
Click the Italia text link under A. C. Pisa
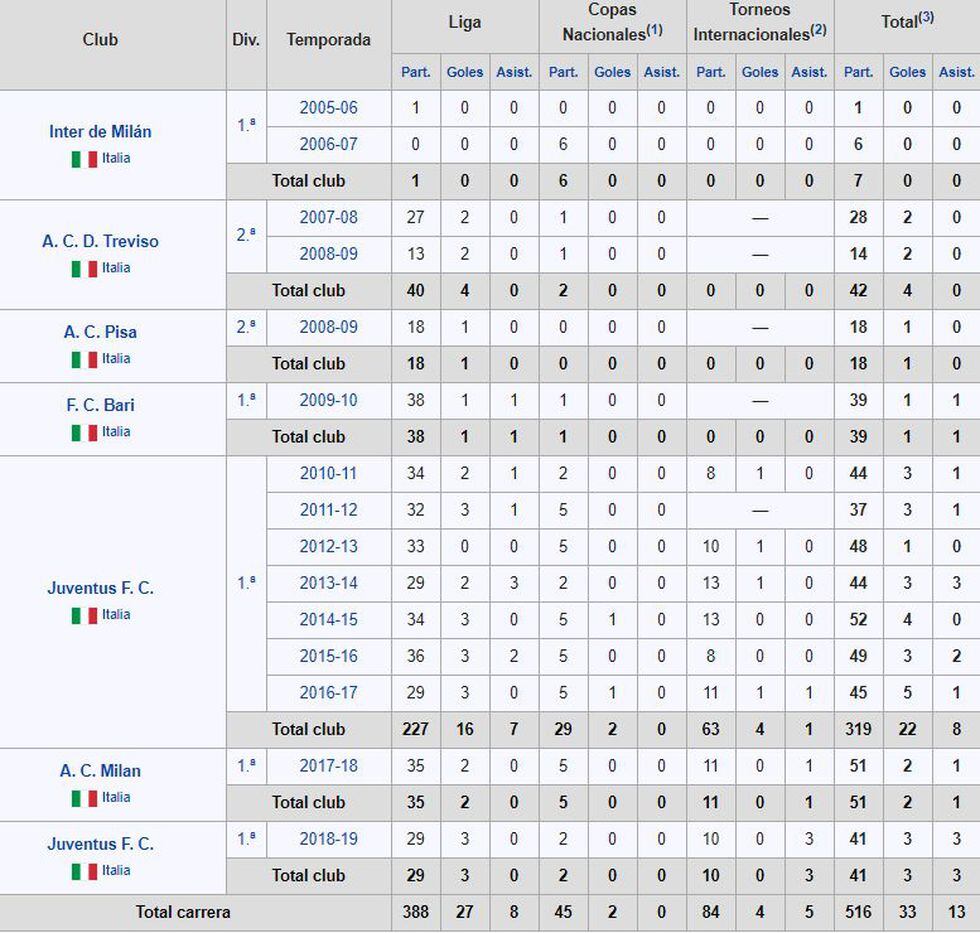click(116, 359)
